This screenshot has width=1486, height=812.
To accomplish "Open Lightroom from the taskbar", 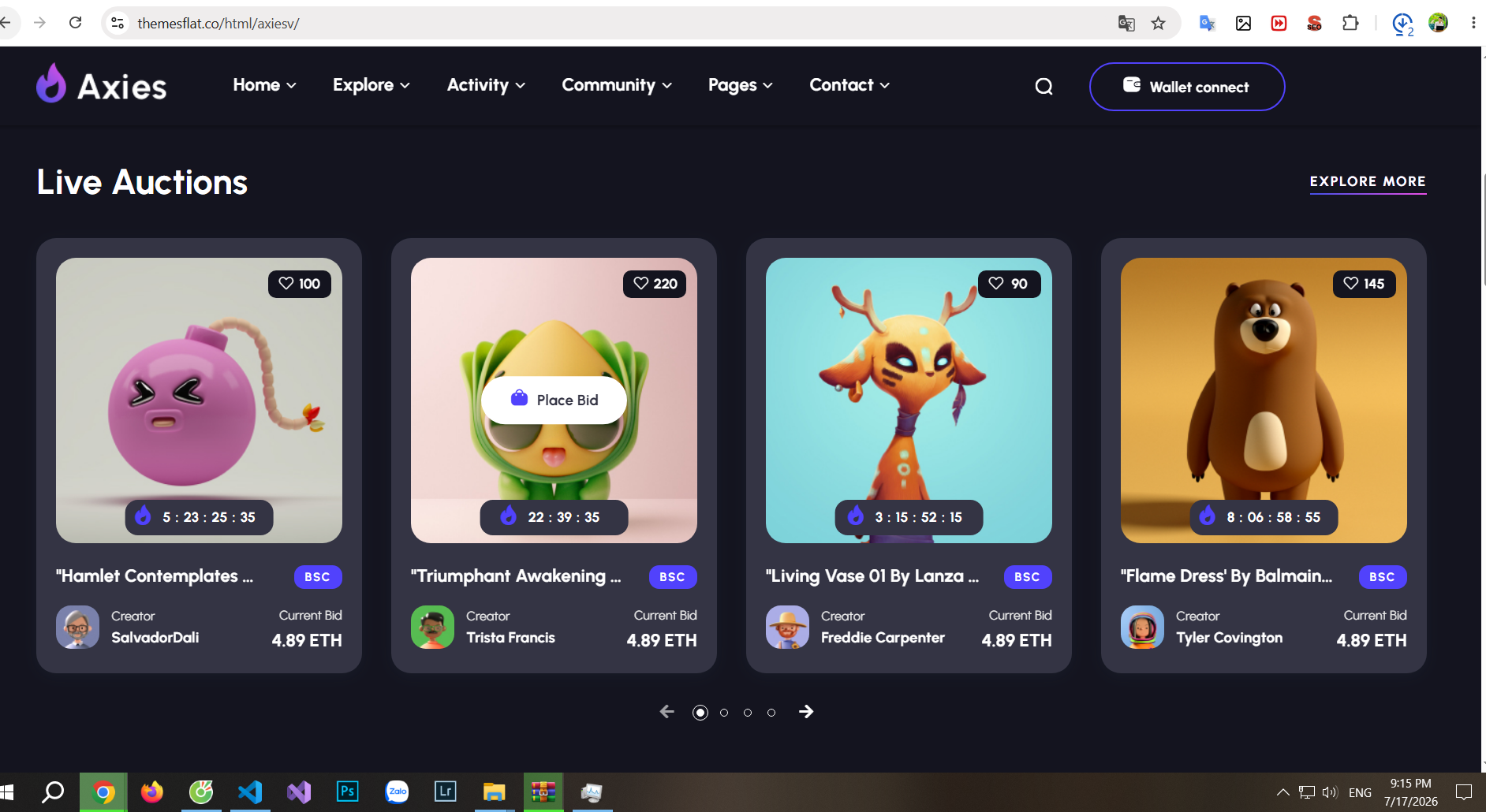I will tap(446, 792).
